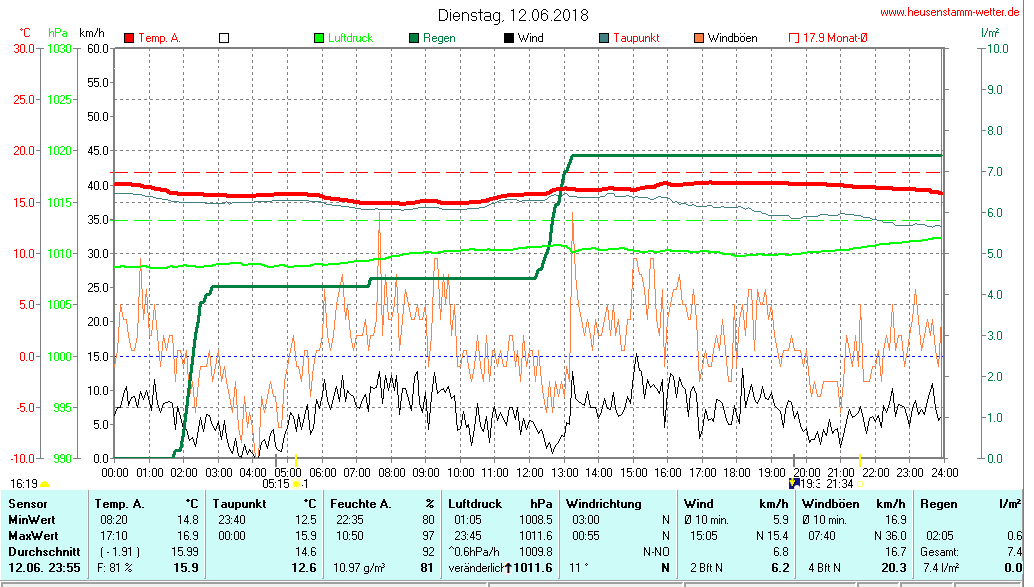Click the black Wind legend square
The height and width of the screenshot is (587, 1034).
click(509, 38)
